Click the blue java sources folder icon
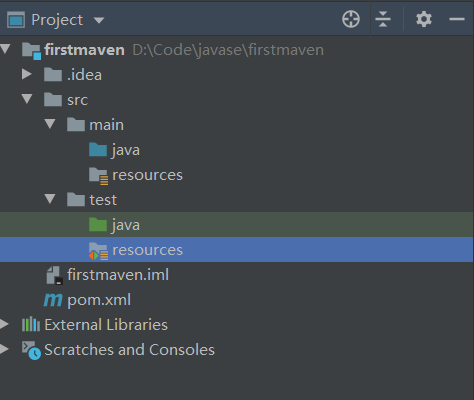 click(98, 150)
